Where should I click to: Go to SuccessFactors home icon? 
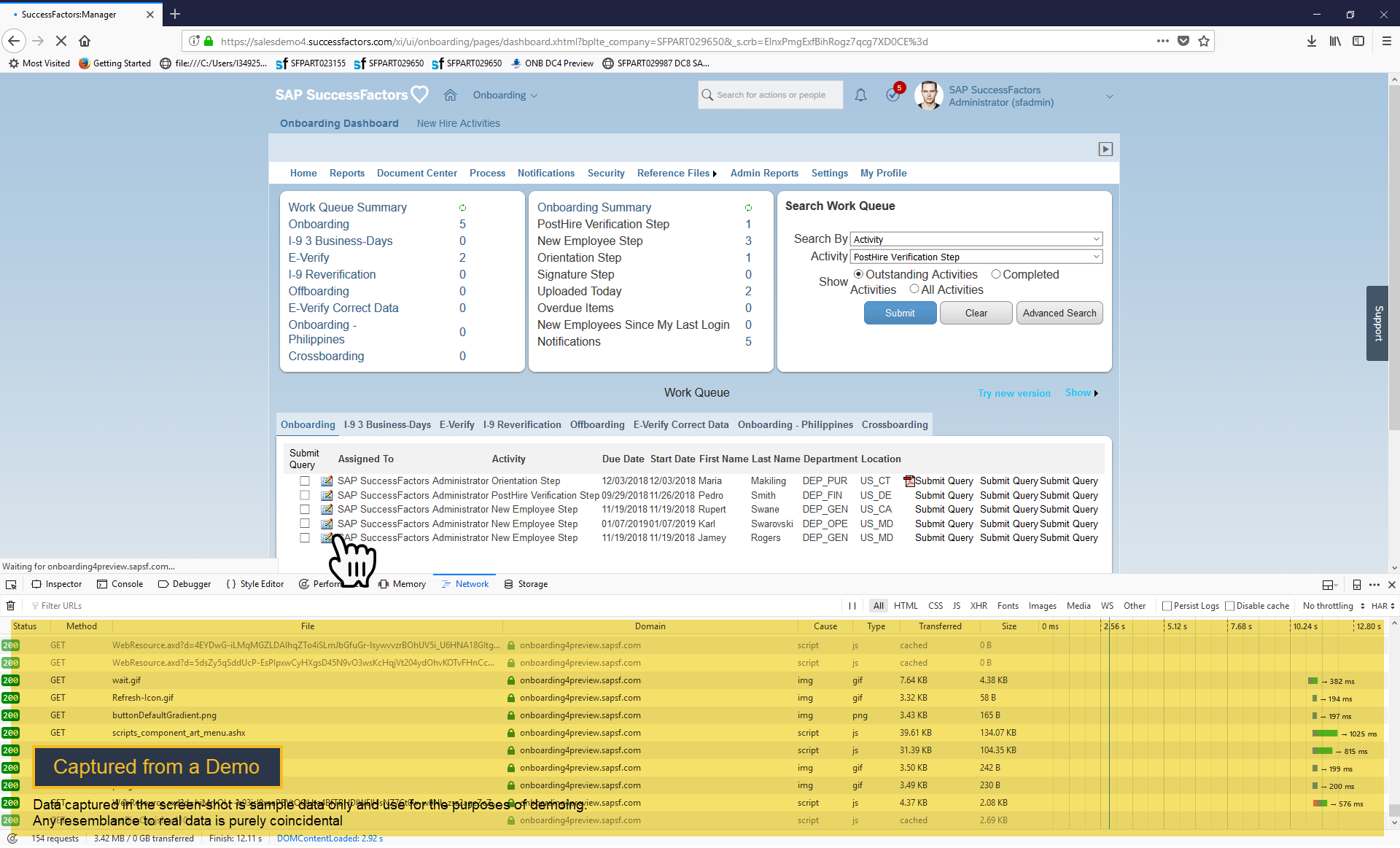pyautogui.click(x=450, y=95)
